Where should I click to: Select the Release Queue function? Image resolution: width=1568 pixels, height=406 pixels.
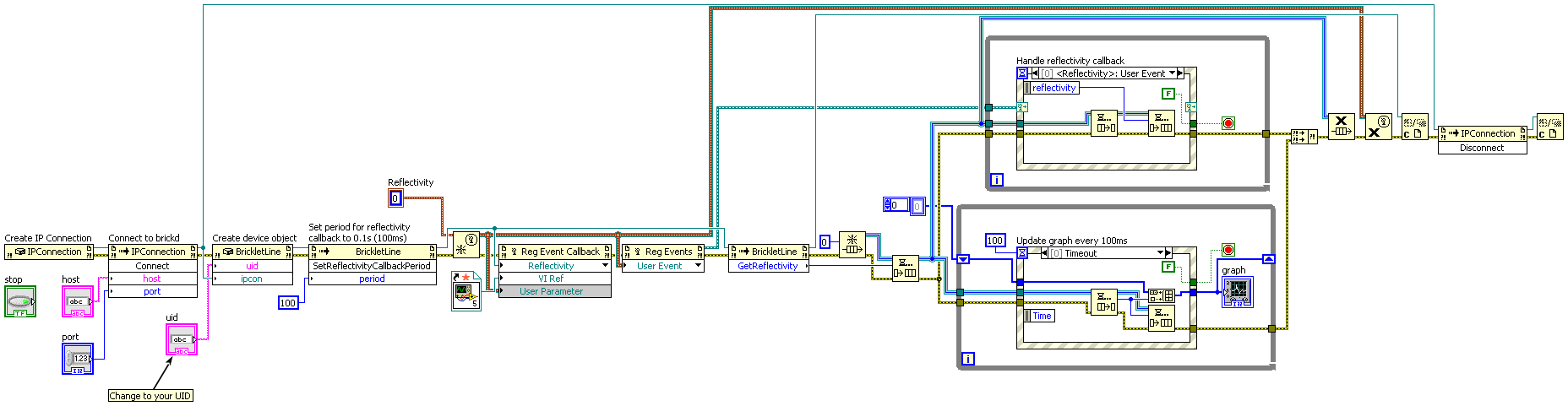(1341, 127)
